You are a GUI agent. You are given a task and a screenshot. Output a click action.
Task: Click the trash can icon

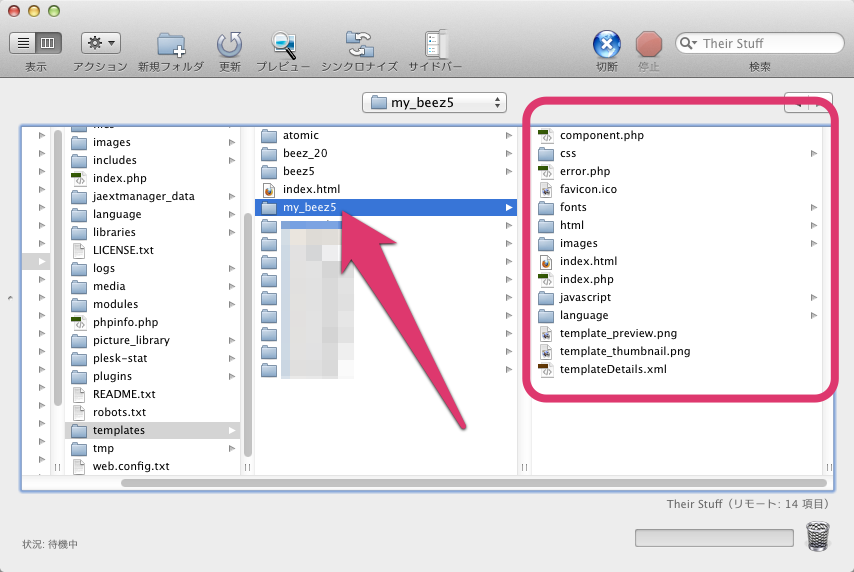(x=818, y=537)
